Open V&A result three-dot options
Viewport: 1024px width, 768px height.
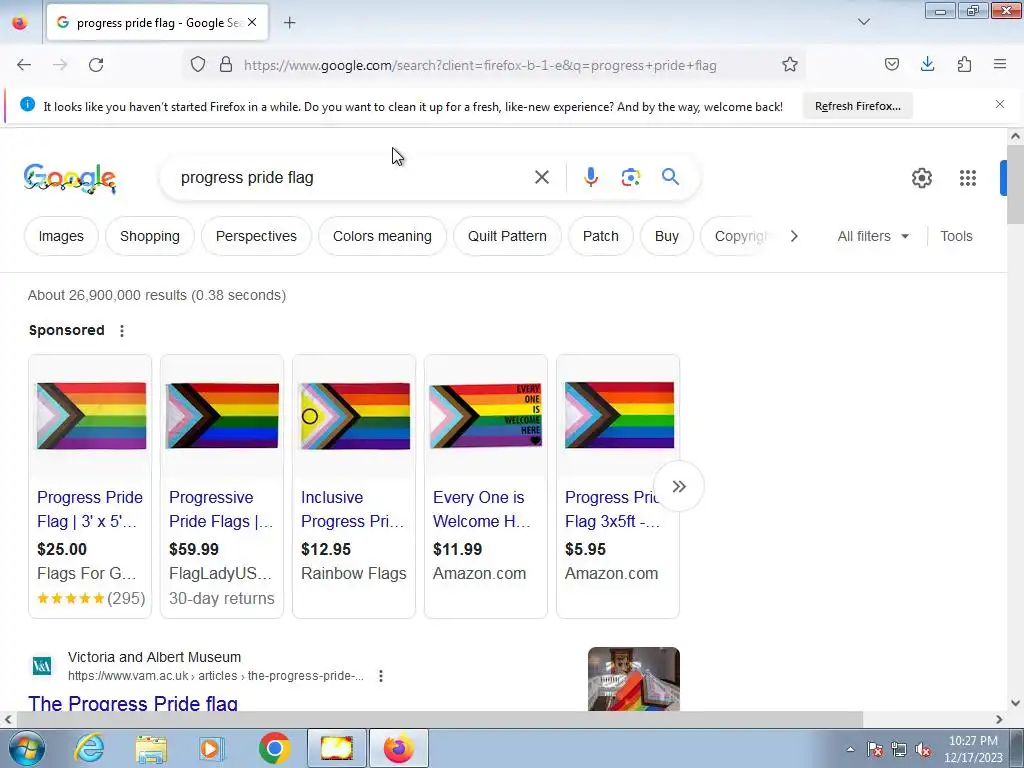pos(381,676)
